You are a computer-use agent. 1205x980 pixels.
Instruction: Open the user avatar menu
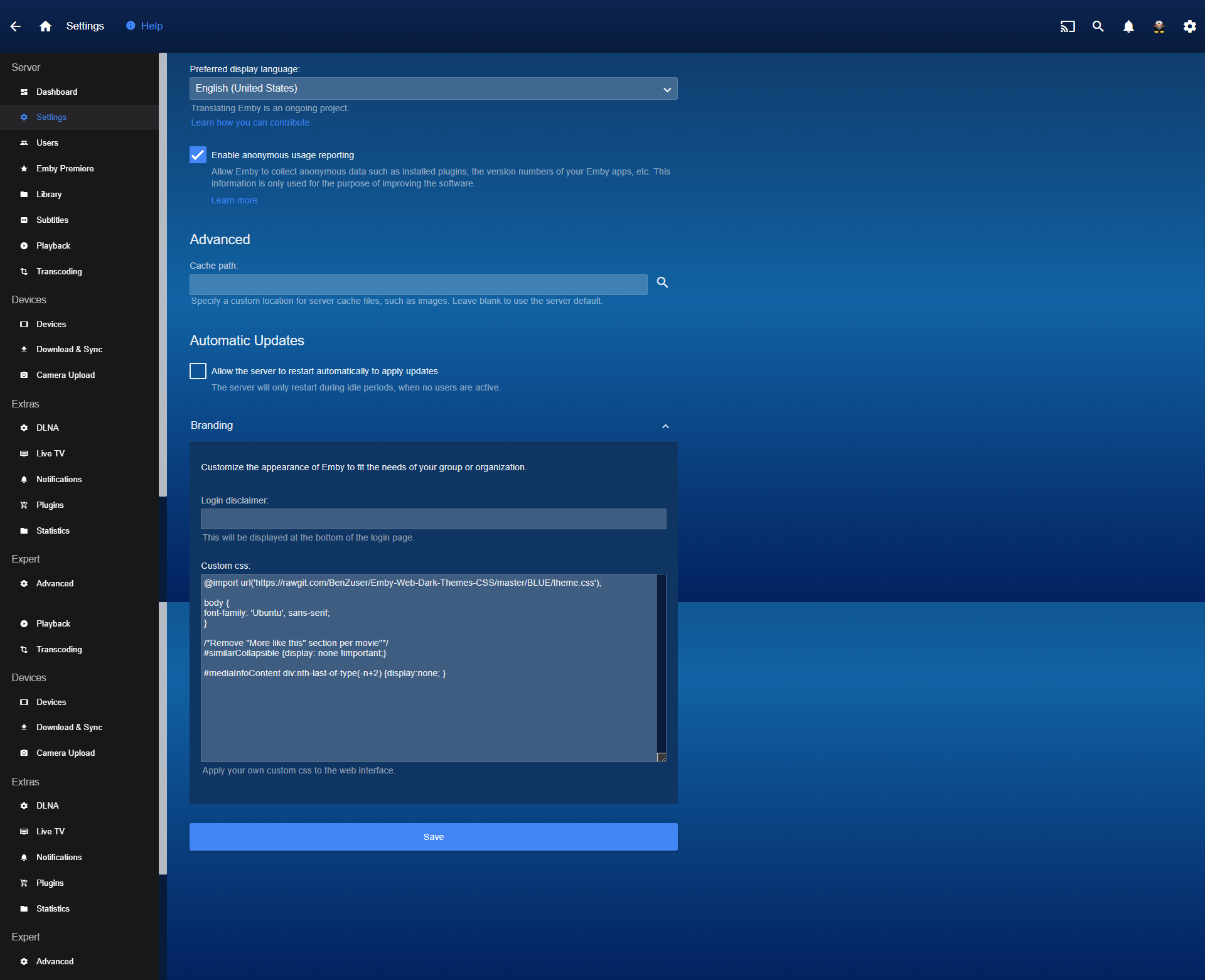(x=1159, y=26)
